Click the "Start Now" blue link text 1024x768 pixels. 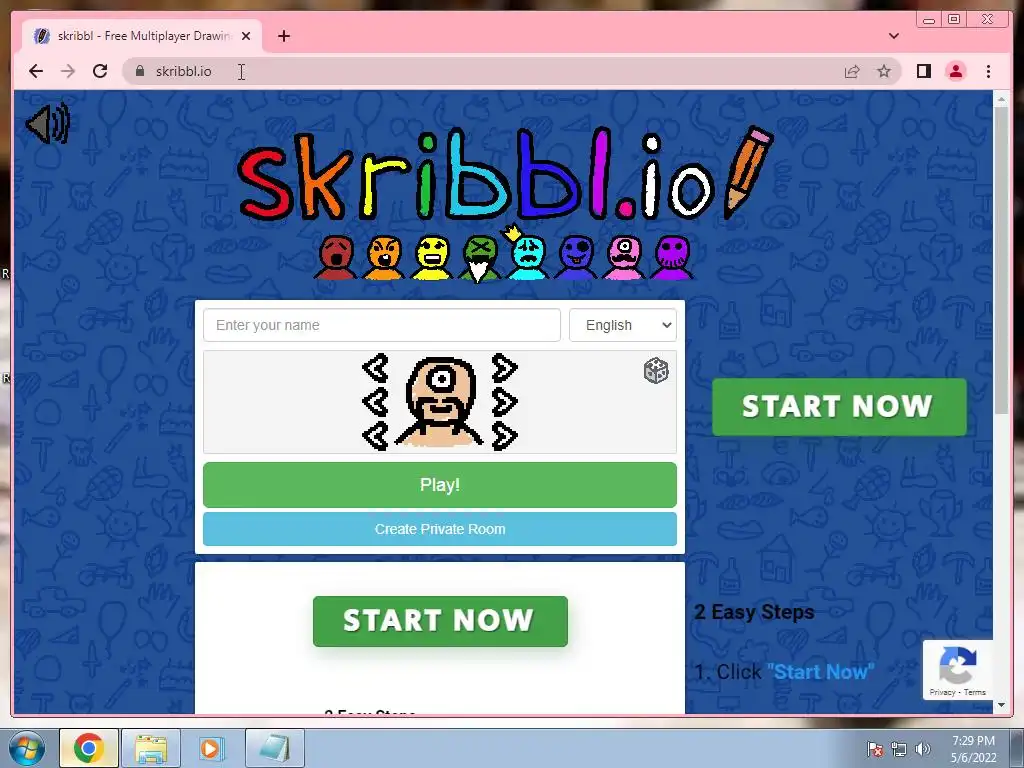(x=820, y=671)
